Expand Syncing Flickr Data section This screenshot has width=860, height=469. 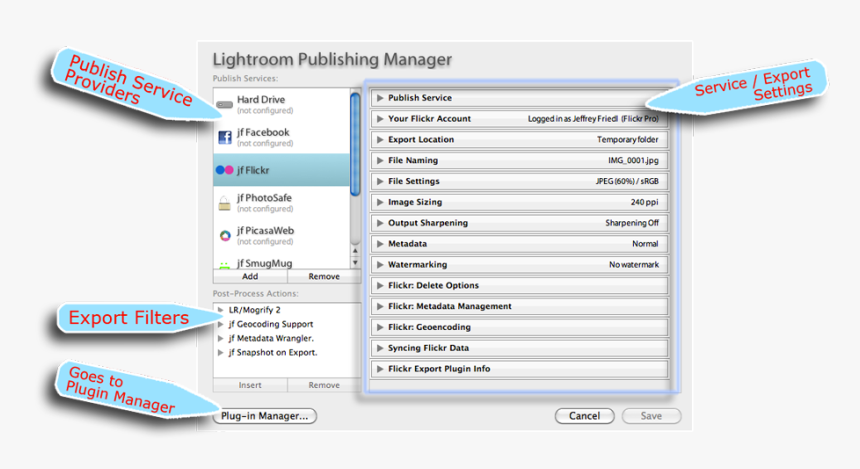(x=380, y=348)
